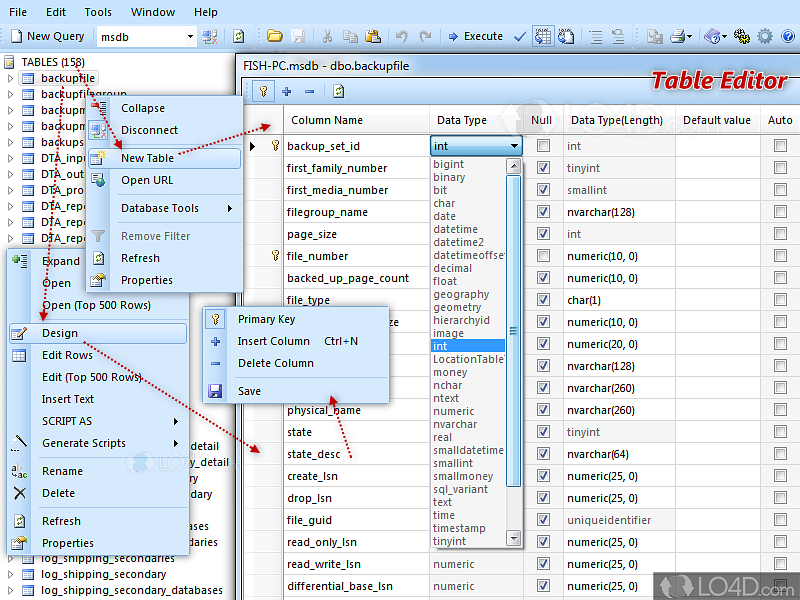Click the print icon in main toolbar

[x=679, y=36]
